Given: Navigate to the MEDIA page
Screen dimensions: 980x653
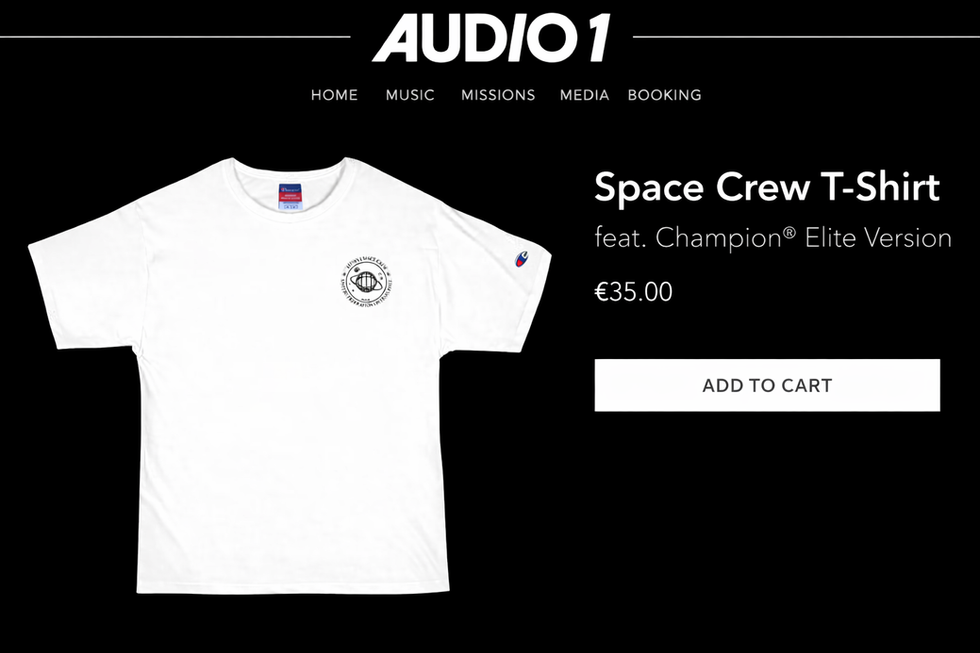Looking at the screenshot, I should point(584,95).
